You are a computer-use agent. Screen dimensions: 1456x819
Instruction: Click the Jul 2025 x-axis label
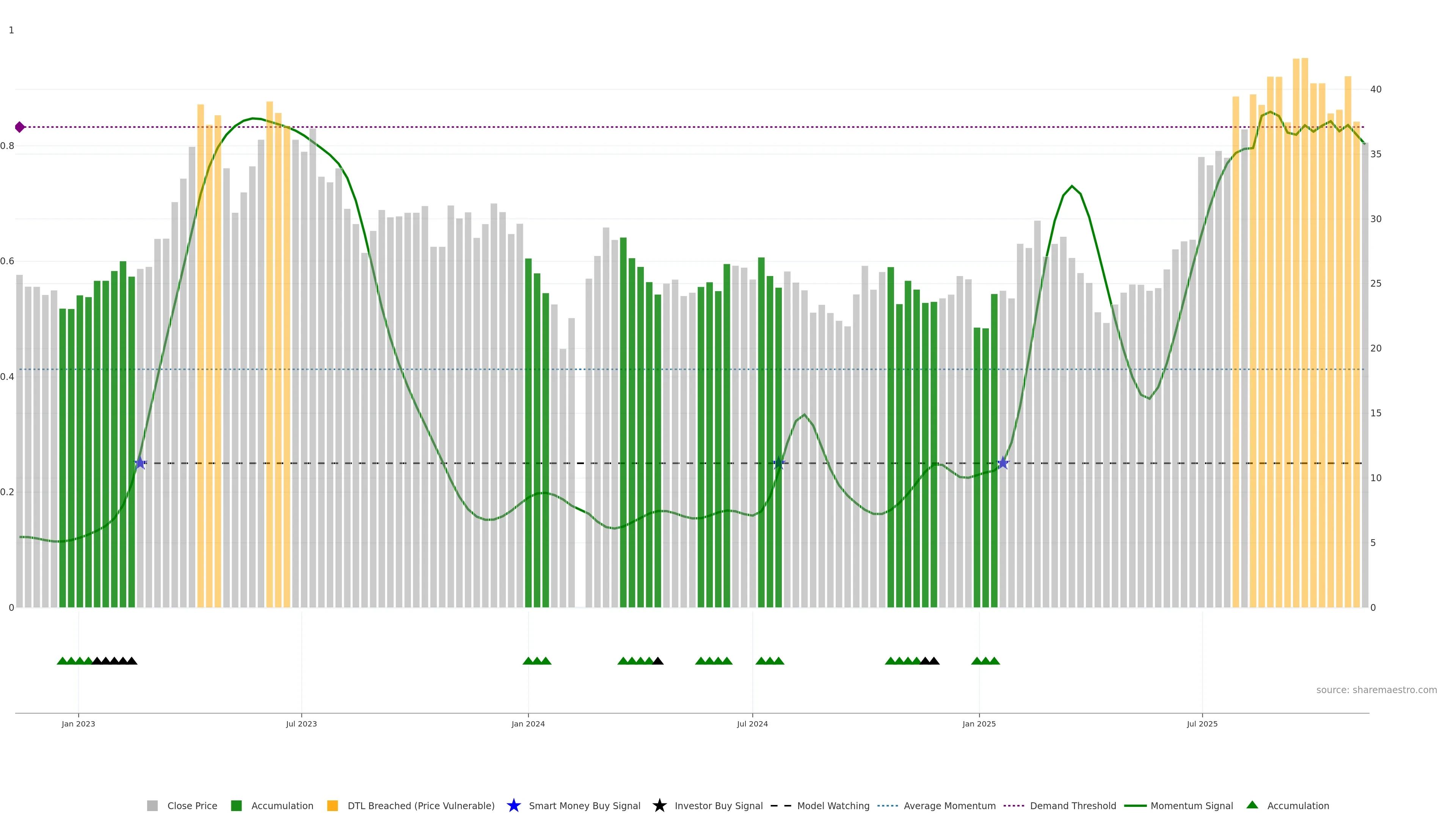coord(1202,724)
